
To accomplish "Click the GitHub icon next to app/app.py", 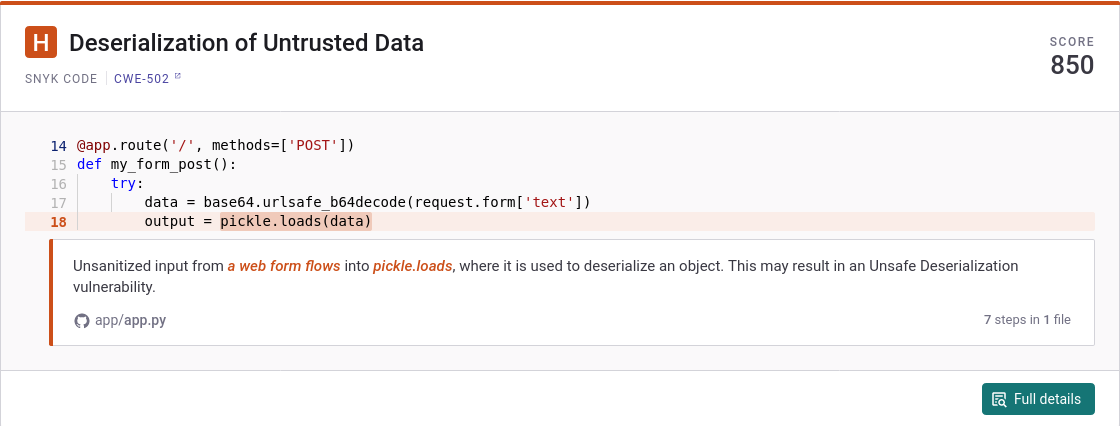I will coord(82,320).
